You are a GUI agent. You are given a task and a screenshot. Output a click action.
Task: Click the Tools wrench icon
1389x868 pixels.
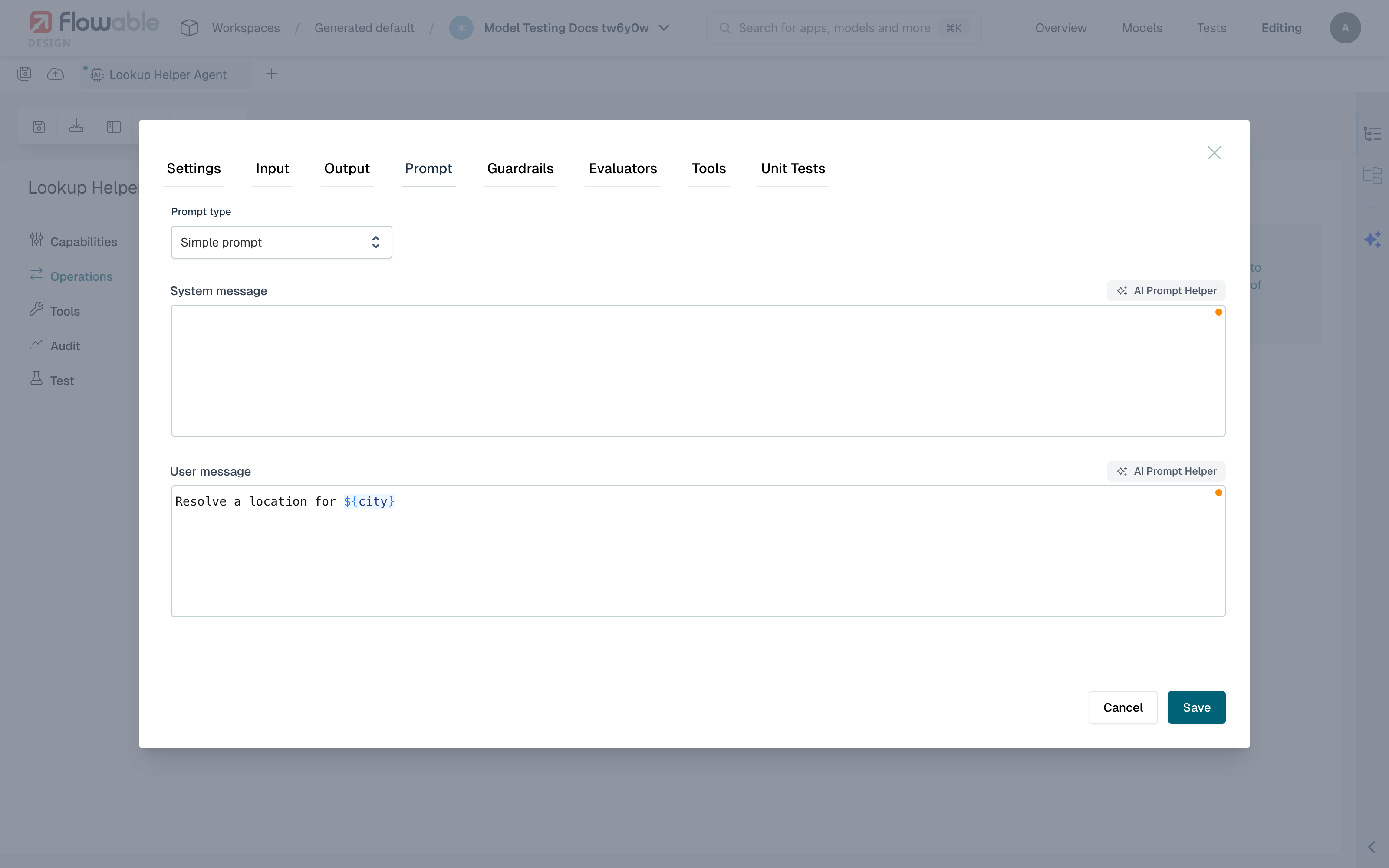coord(36,309)
